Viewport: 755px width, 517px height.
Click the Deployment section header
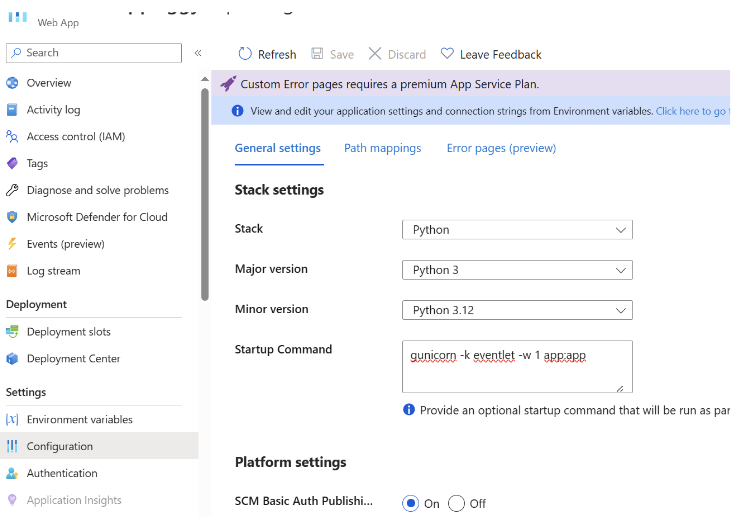(37, 305)
